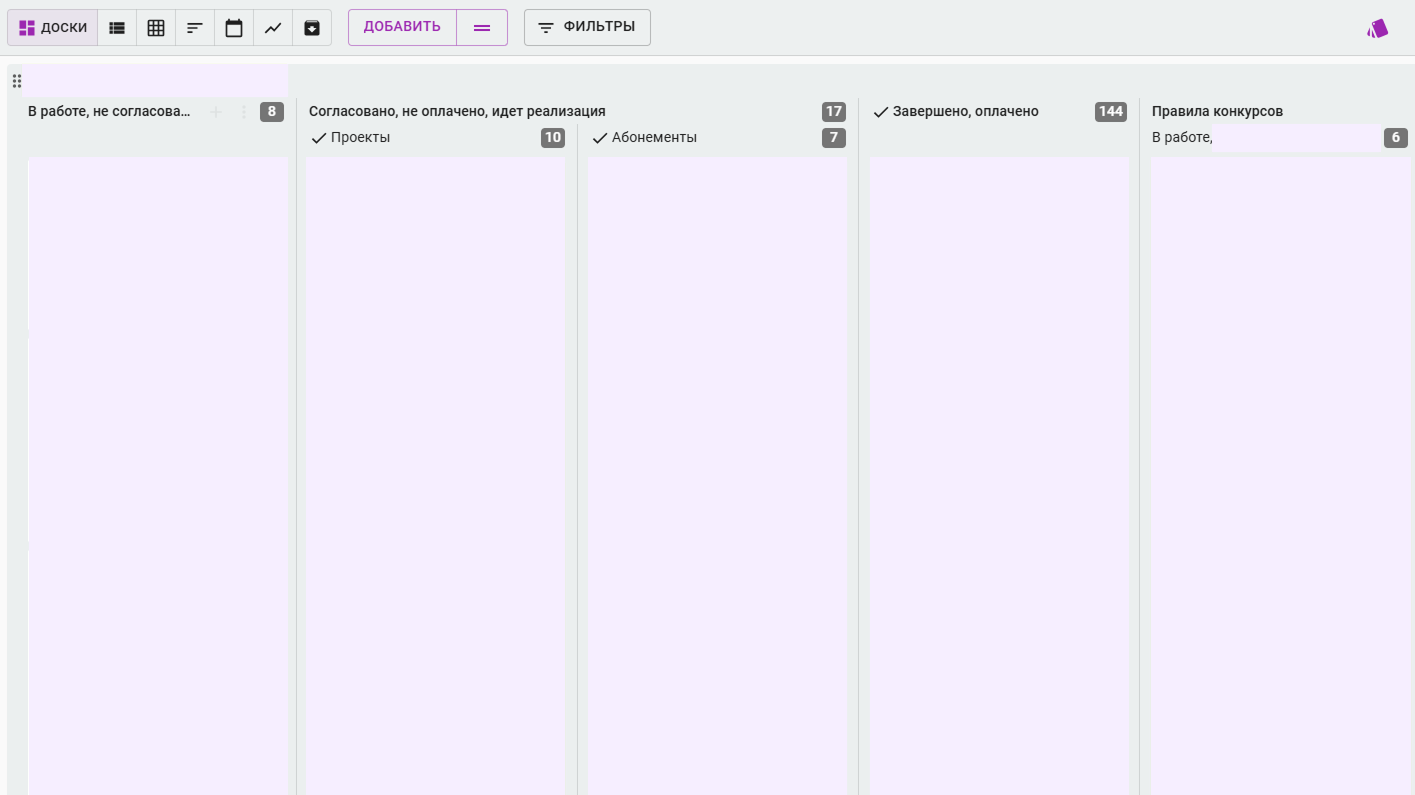The image size is (1415, 795).
Task: Click the six-dot drag handle icon
Action: [16, 81]
